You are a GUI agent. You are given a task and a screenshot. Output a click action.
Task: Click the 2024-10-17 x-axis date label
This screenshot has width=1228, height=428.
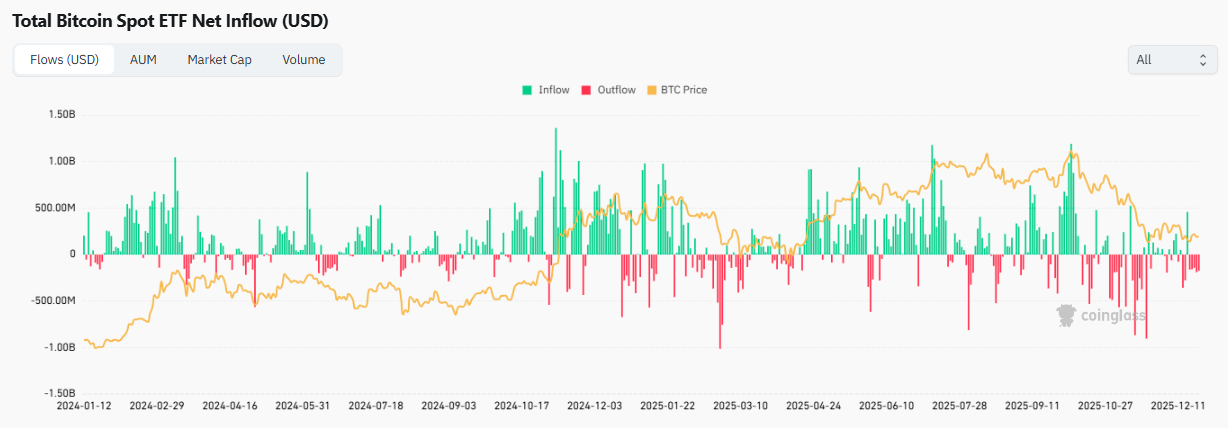(x=522, y=406)
